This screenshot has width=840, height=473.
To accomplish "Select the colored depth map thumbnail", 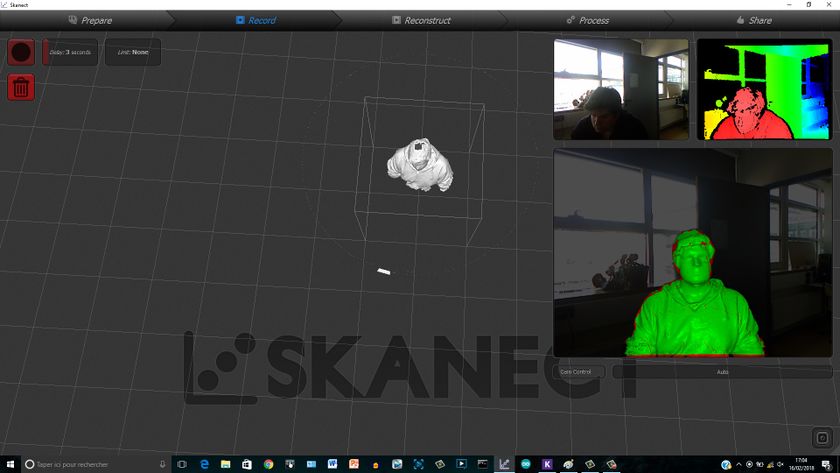I will pyautogui.click(x=764, y=89).
